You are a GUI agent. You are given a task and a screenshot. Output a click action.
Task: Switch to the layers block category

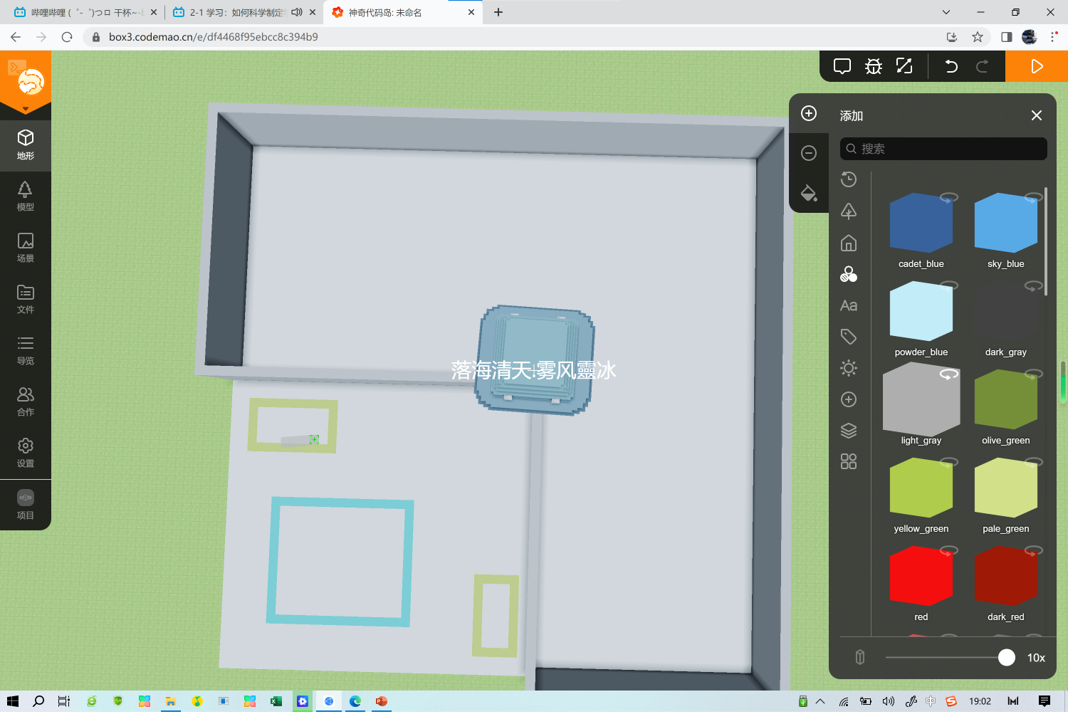pyautogui.click(x=849, y=431)
